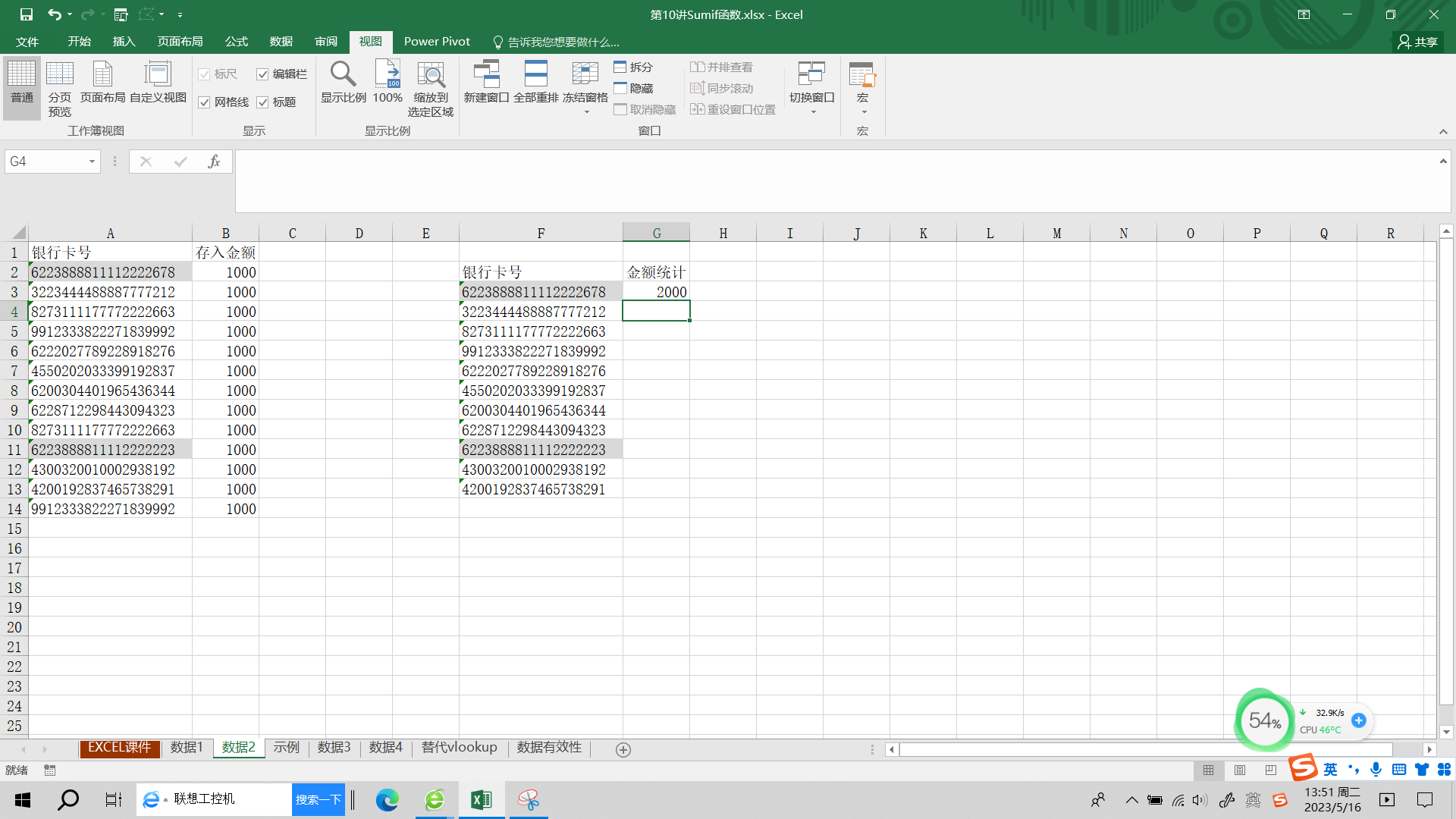Show hidden system tray icons
Image resolution: width=1456 pixels, height=819 pixels.
(1131, 799)
